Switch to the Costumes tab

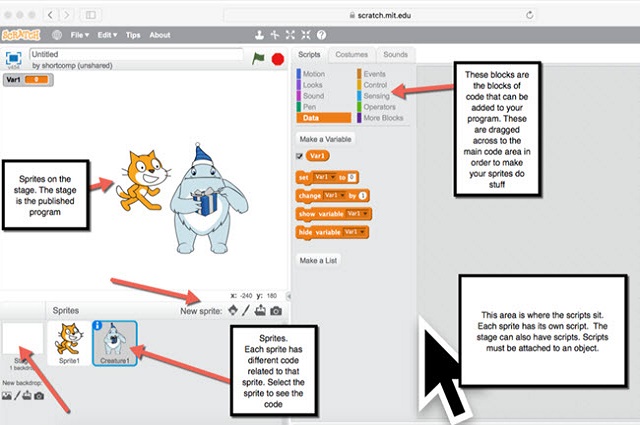coord(351,54)
